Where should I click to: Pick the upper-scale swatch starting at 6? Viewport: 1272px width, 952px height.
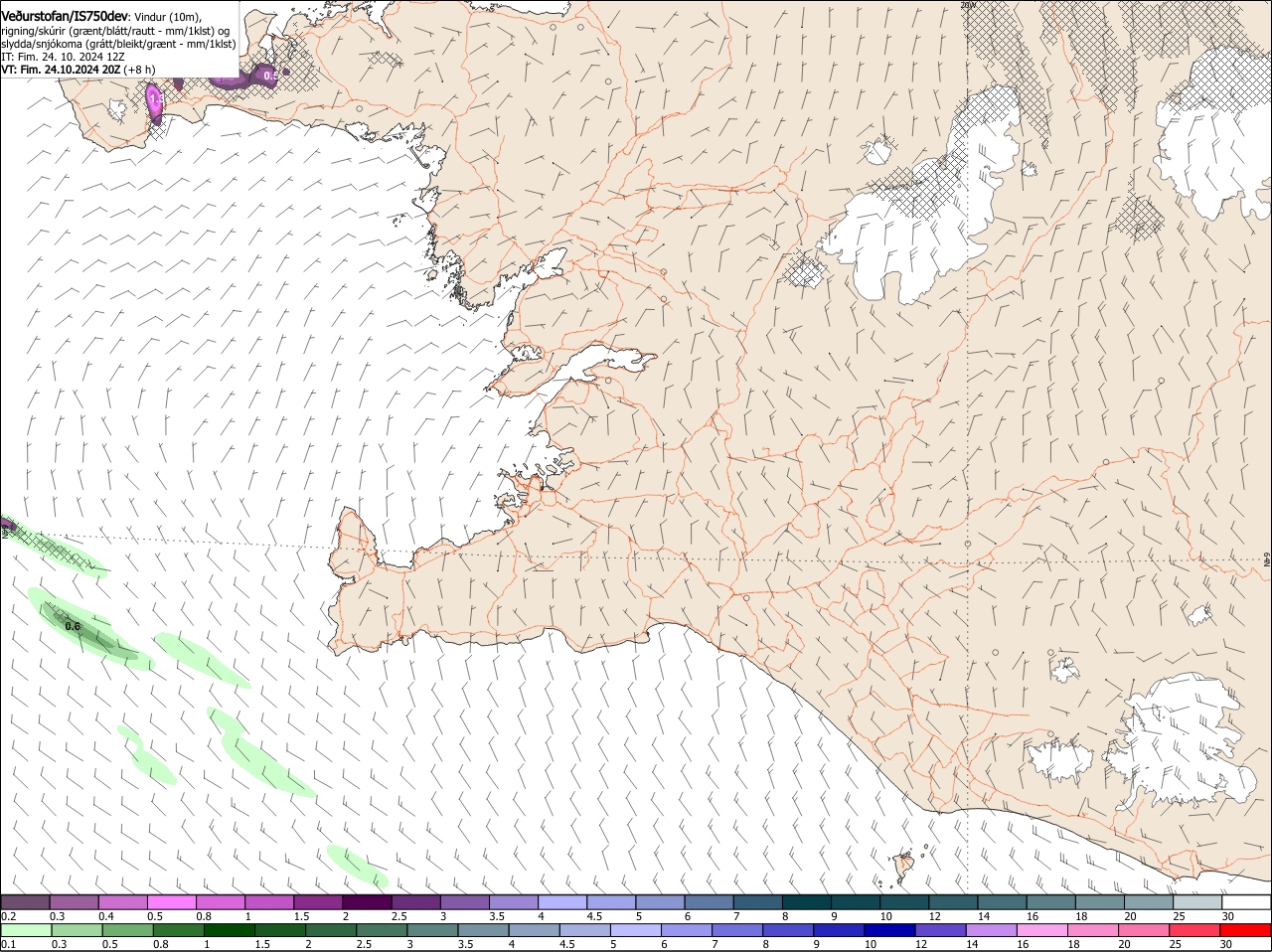709,901
